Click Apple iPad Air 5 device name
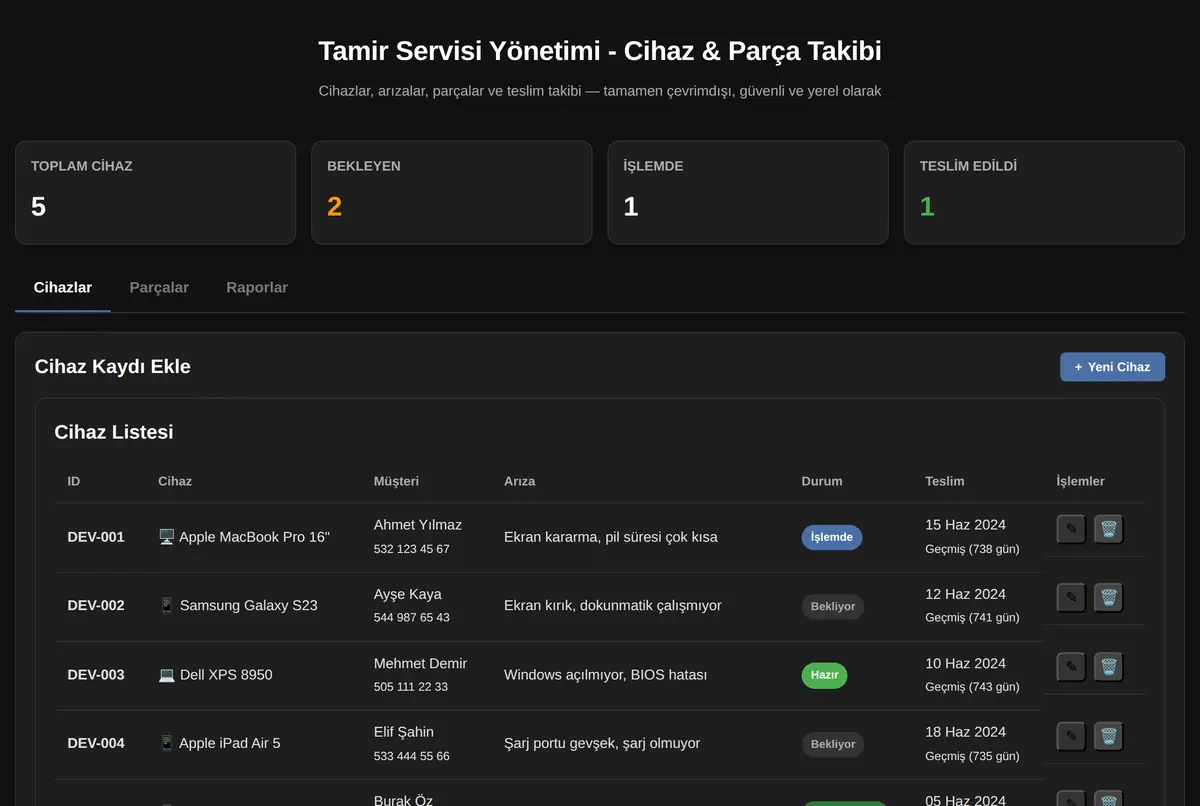The width and height of the screenshot is (1200, 806). tap(230, 744)
